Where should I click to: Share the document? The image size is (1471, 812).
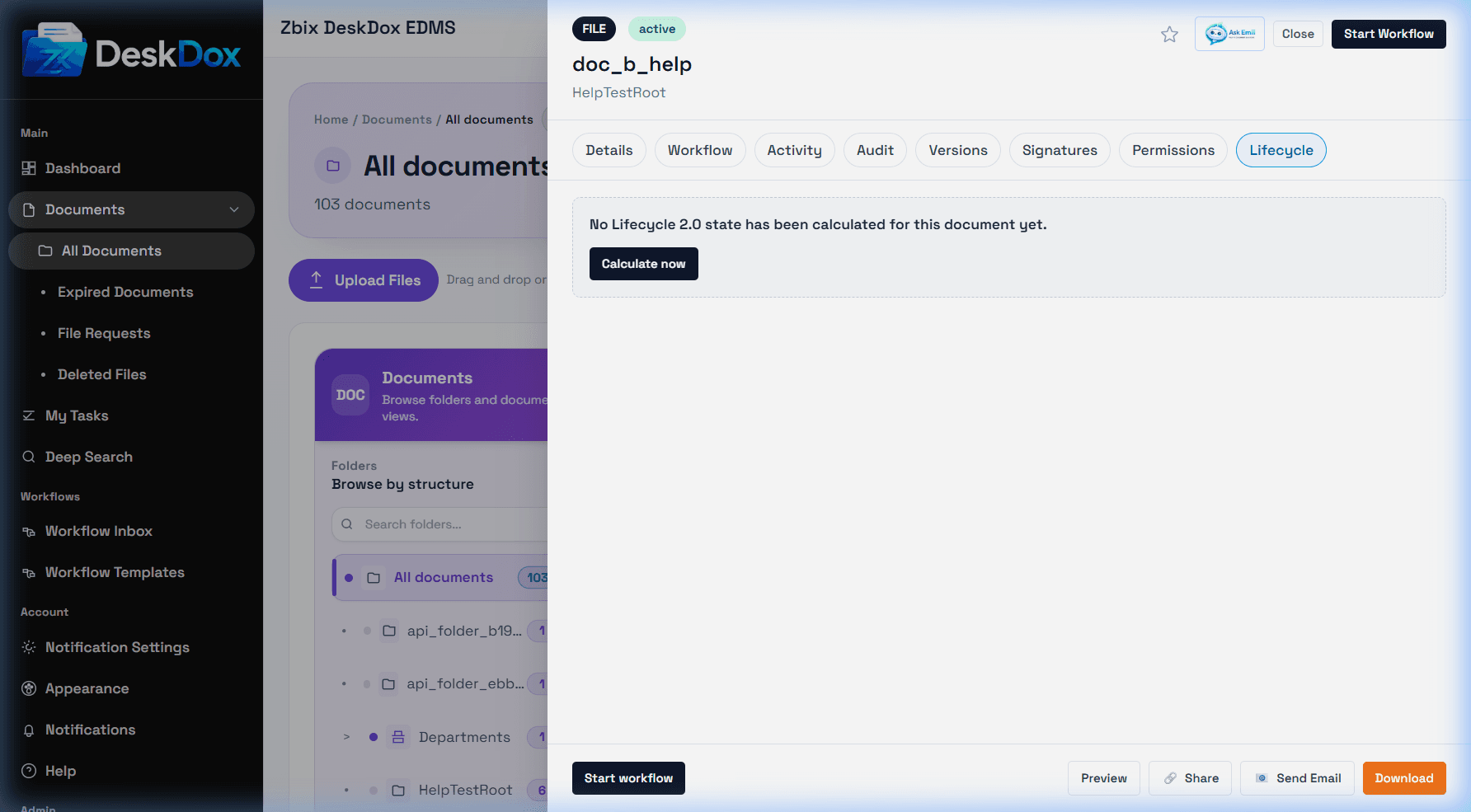coord(1191,778)
